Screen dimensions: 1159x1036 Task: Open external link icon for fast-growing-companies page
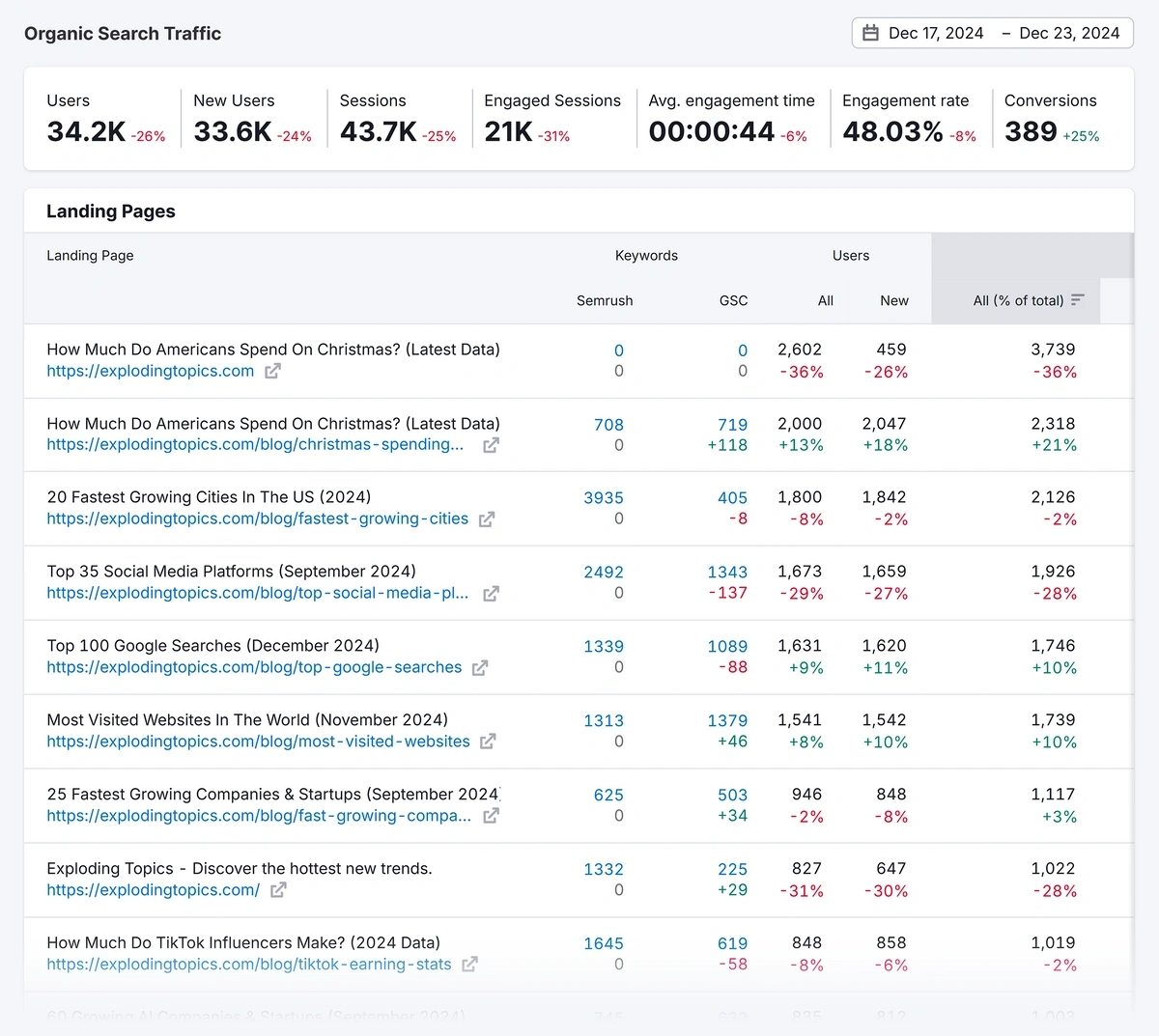tap(491, 816)
